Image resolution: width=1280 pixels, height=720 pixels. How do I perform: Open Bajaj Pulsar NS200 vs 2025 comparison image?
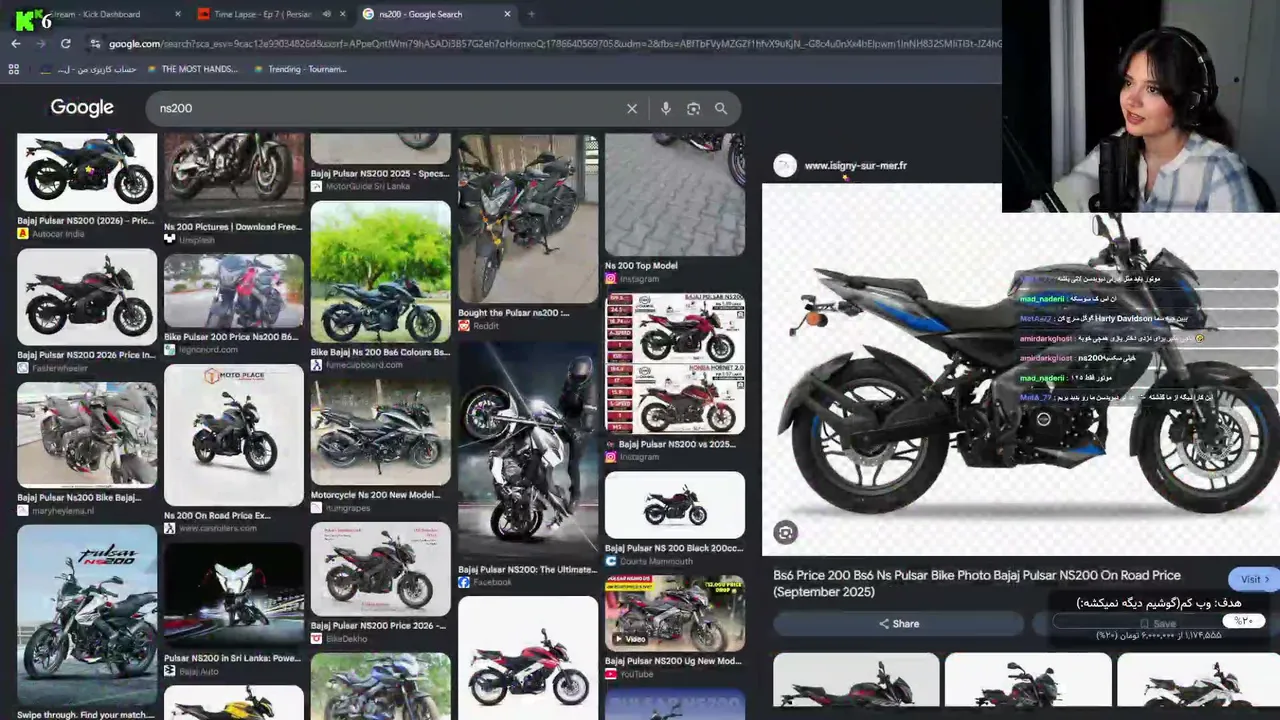pos(675,364)
